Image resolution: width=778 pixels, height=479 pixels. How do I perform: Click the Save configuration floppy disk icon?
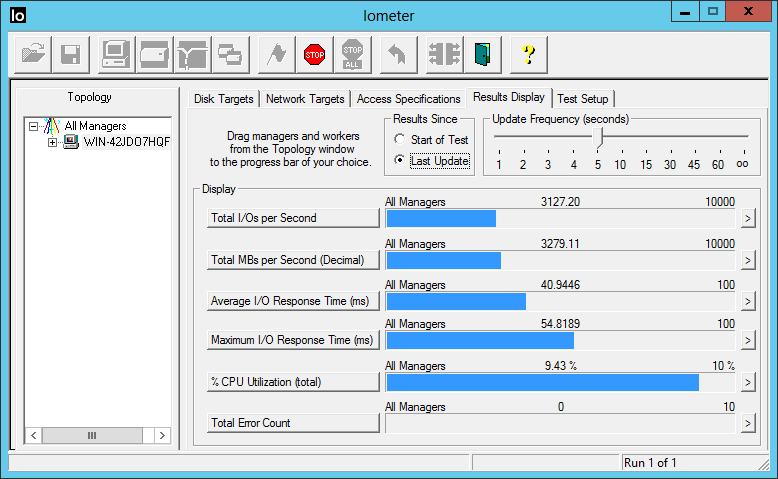tap(70, 55)
